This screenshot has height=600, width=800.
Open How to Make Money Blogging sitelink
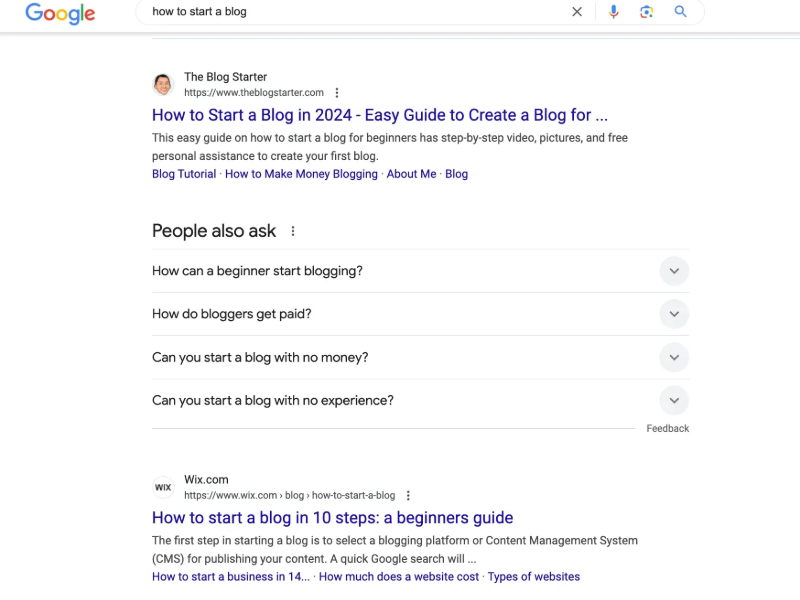coord(301,174)
